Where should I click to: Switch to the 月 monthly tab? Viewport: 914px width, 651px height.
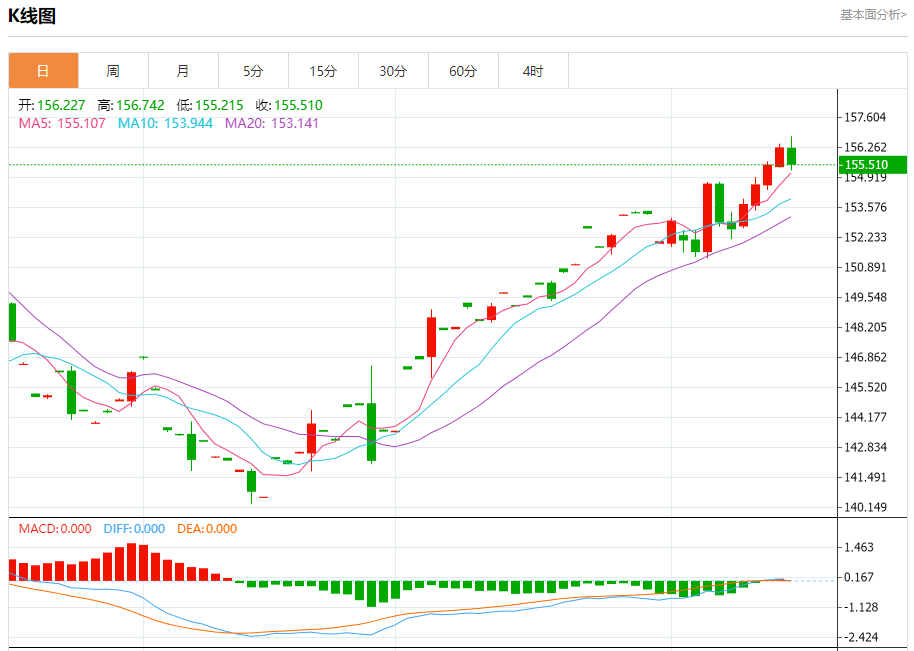coord(183,71)
